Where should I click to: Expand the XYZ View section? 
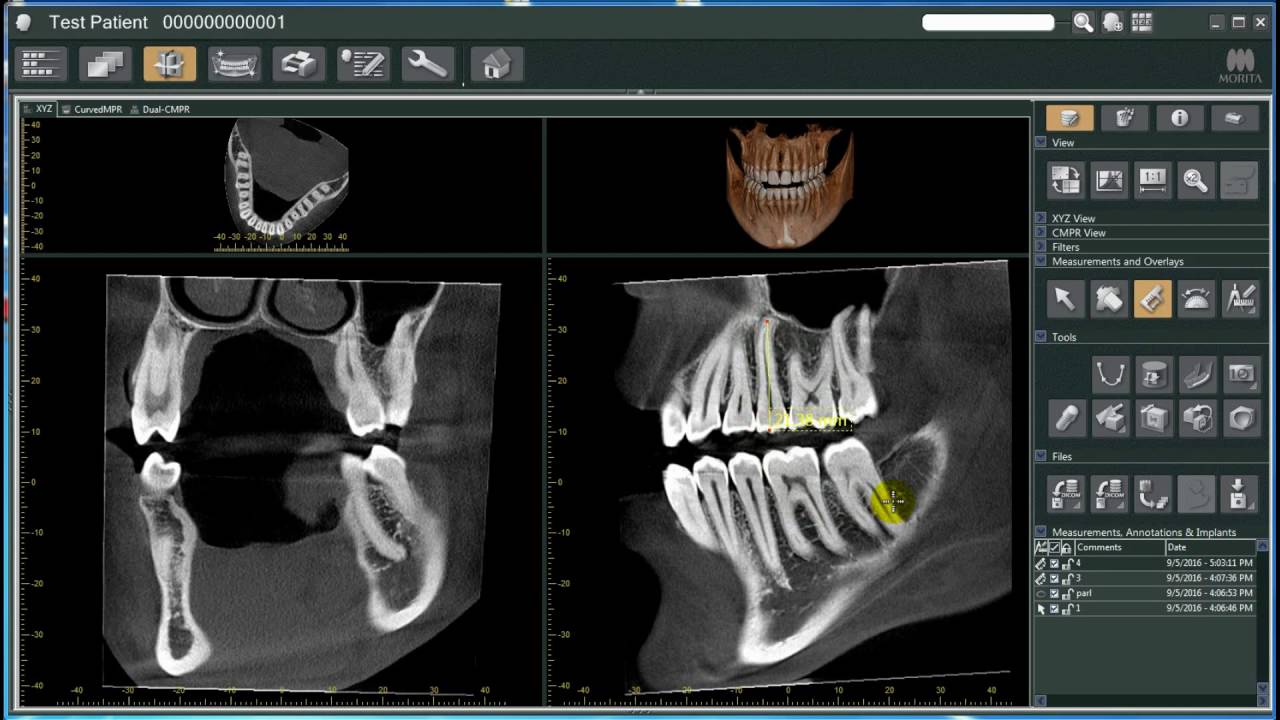coord(1041,217)
